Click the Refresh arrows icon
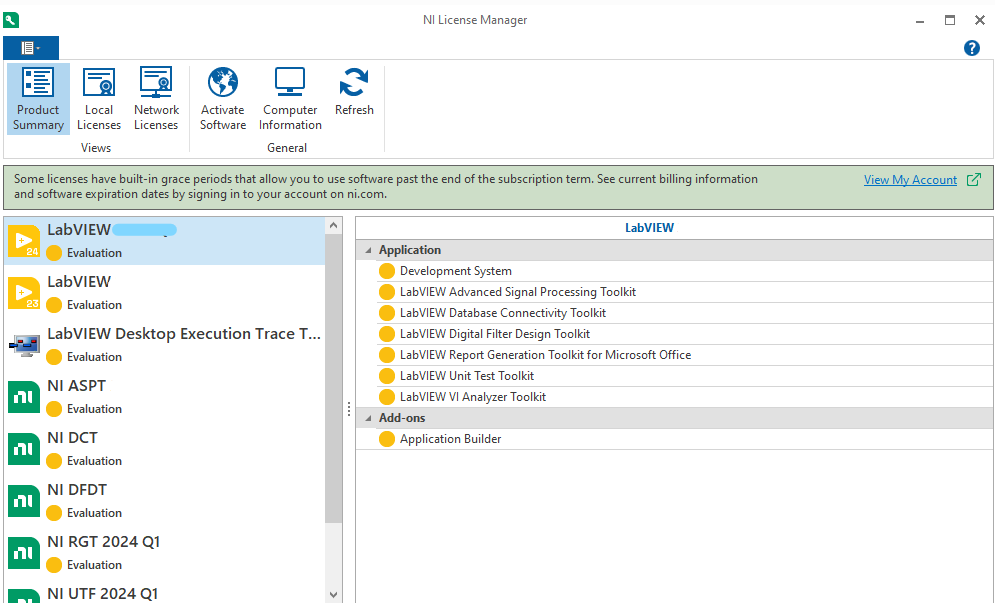Screen dimensions: 995x603 pyautogui.click(x=353, y=83)
